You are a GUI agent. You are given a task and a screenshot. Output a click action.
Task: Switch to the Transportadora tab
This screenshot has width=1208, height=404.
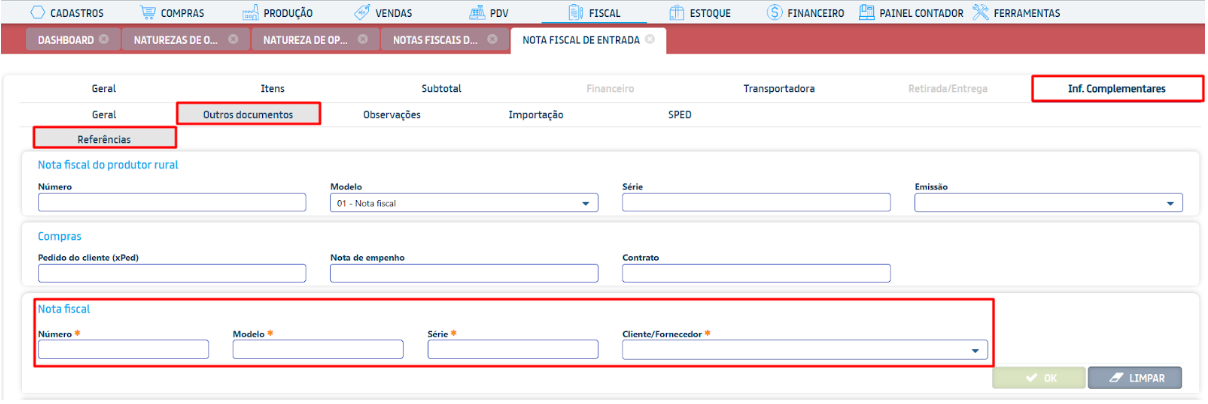coord(778,89)
